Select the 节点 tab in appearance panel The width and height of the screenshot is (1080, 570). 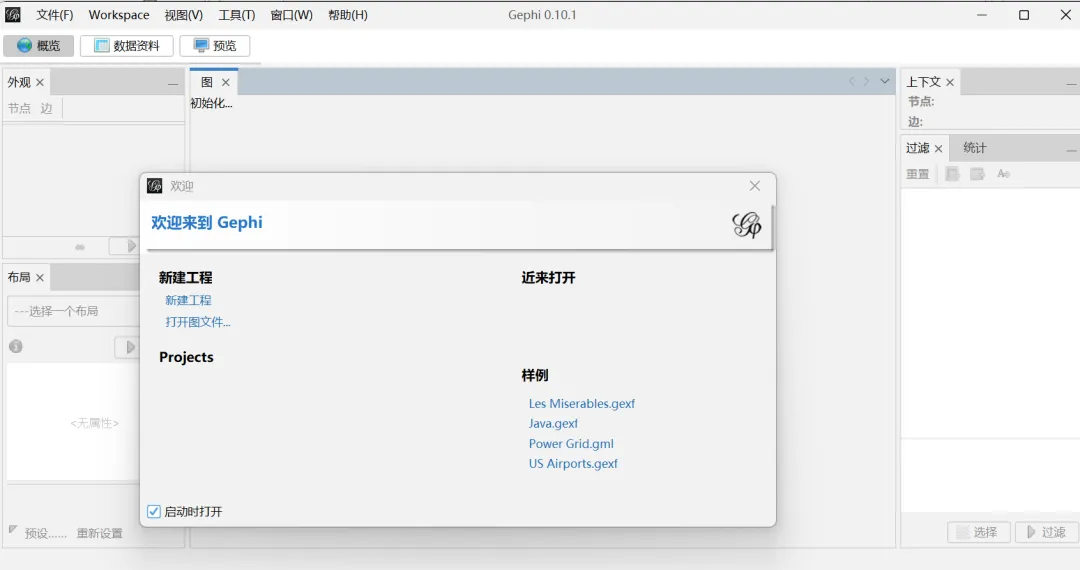click(19, 108)
